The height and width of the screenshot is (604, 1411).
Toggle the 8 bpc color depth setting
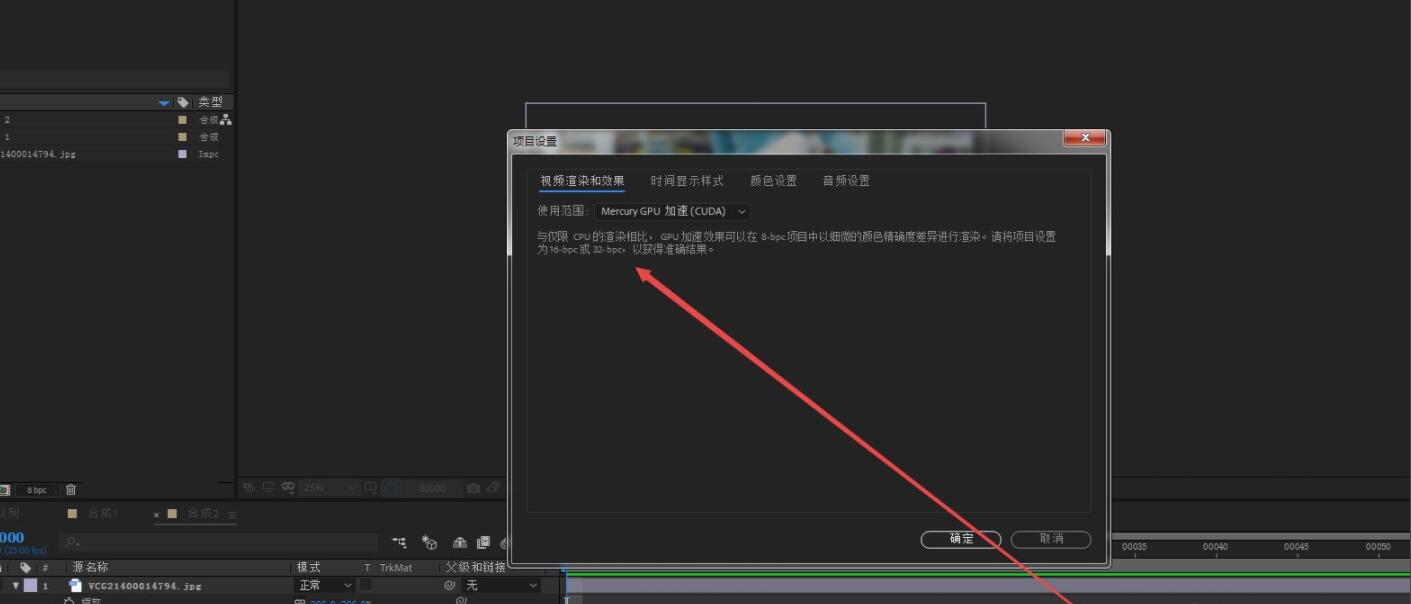pyautogui.click(x=37, y=489)
